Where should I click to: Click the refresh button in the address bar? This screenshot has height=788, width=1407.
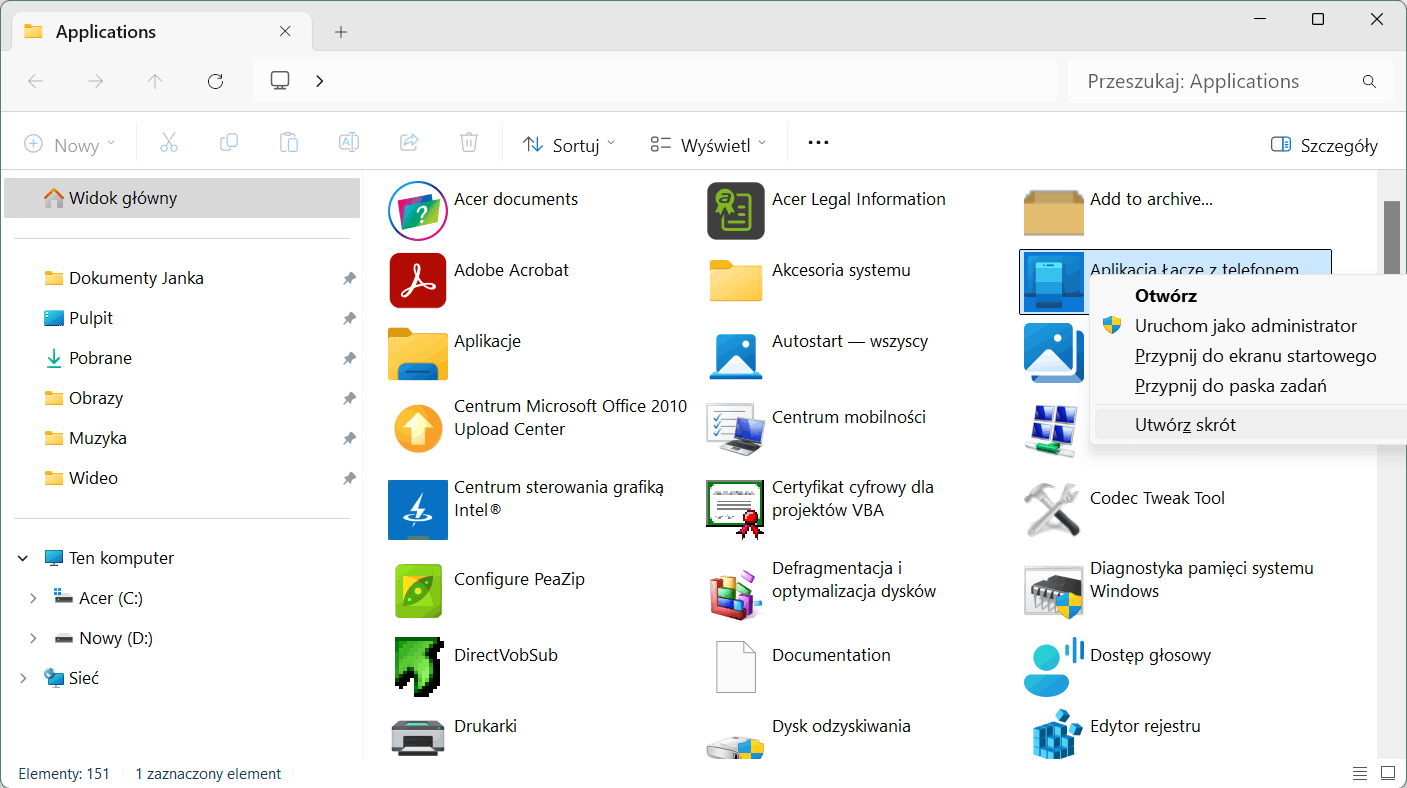coord(215,81)
